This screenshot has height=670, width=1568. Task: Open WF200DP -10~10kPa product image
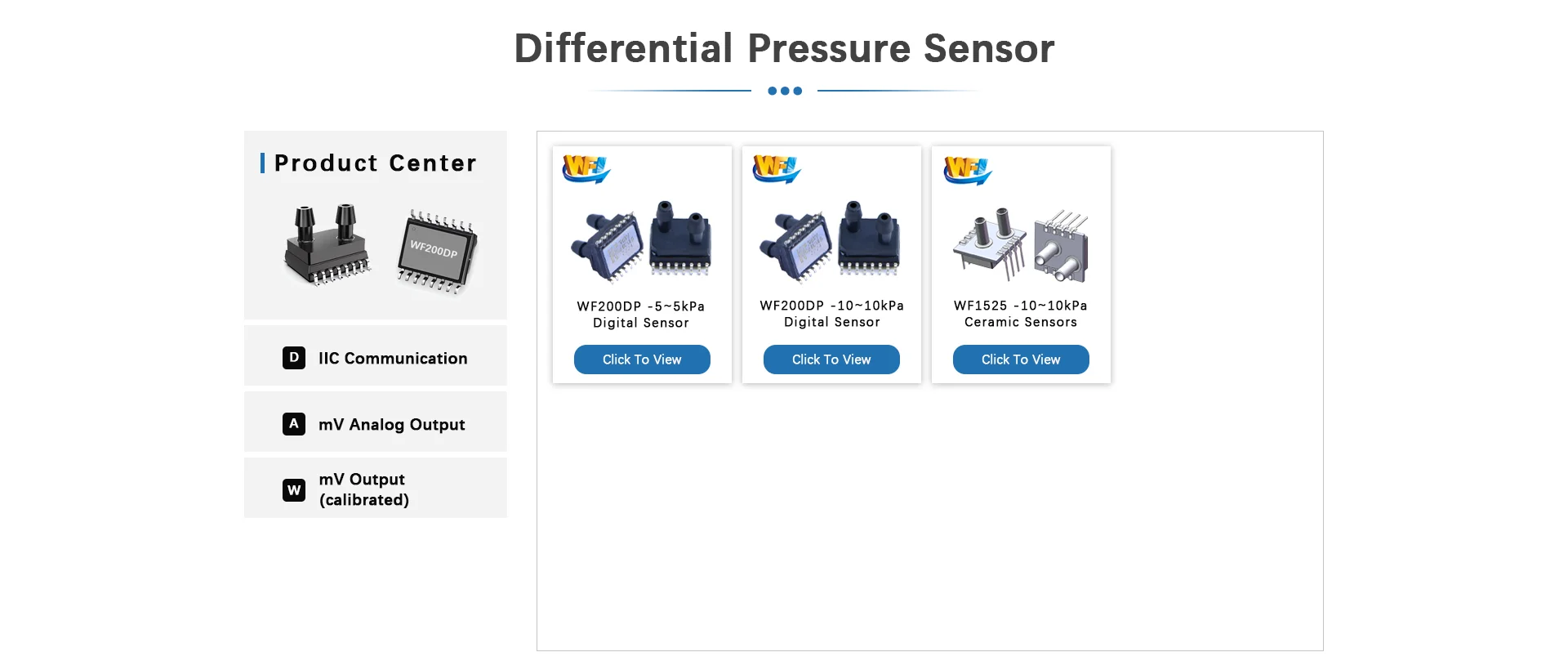point(831,241)
